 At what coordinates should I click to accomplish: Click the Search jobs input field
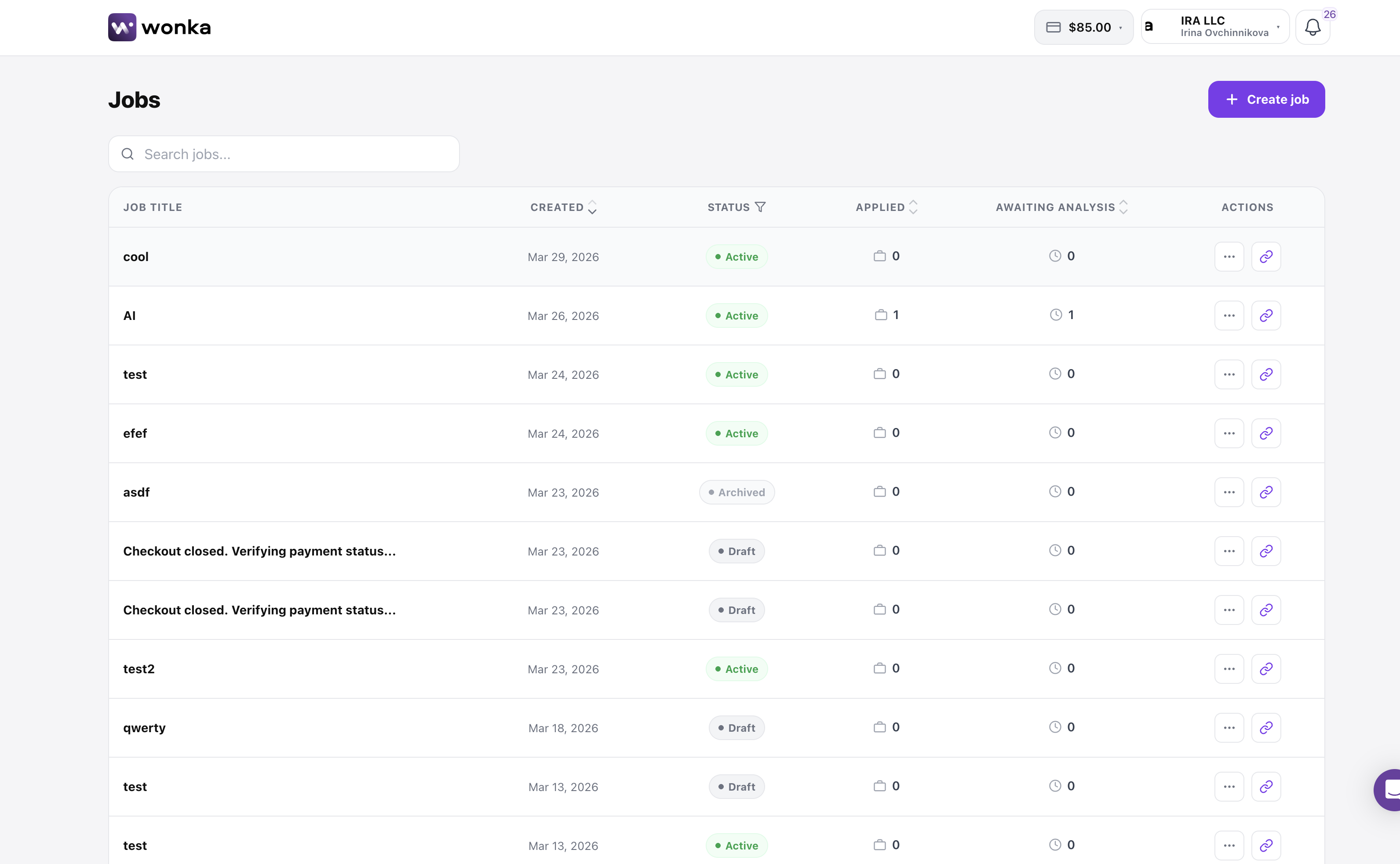(x=284, y=154)
